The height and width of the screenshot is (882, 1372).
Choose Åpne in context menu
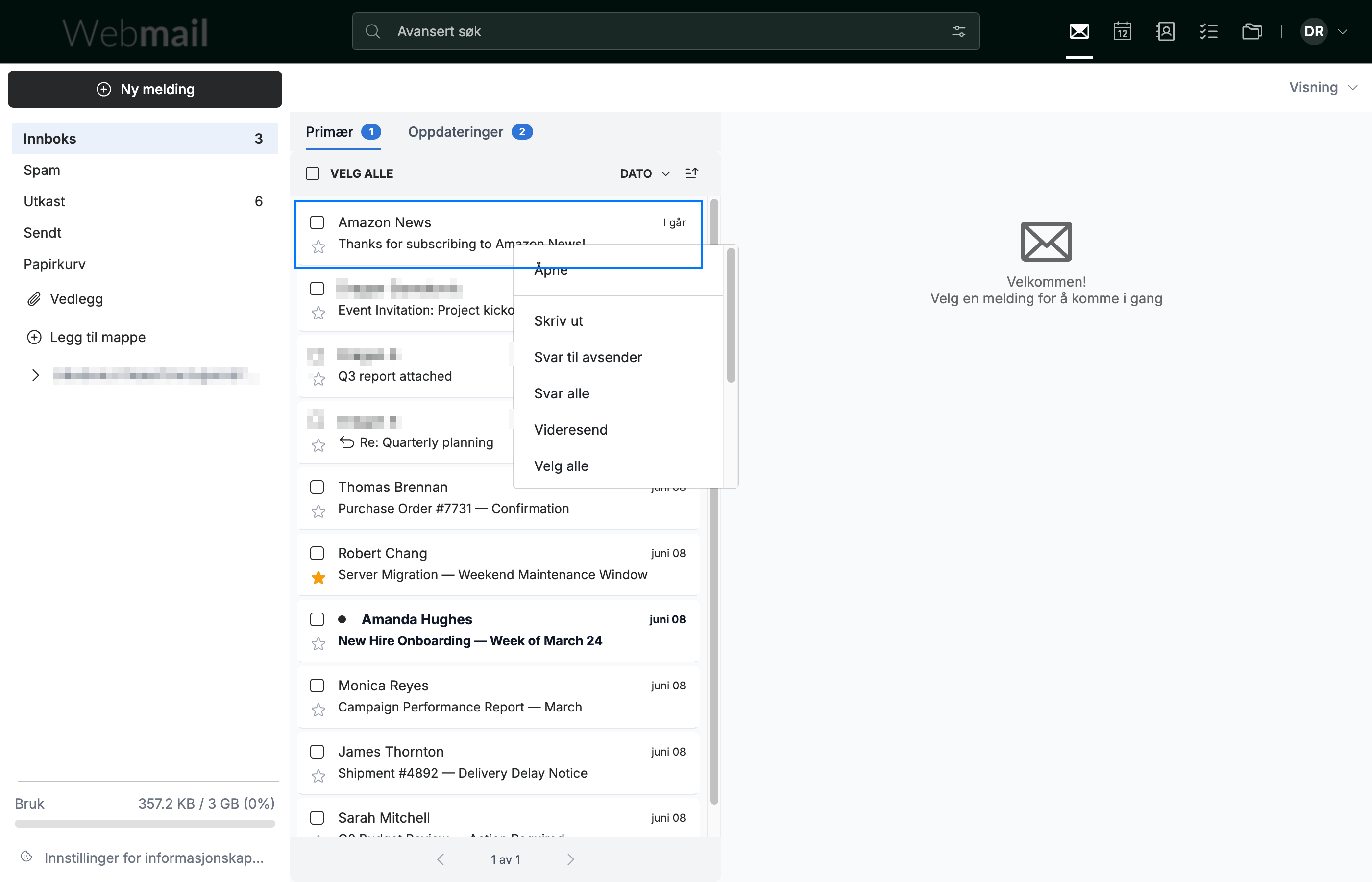(x=618, y=270)
